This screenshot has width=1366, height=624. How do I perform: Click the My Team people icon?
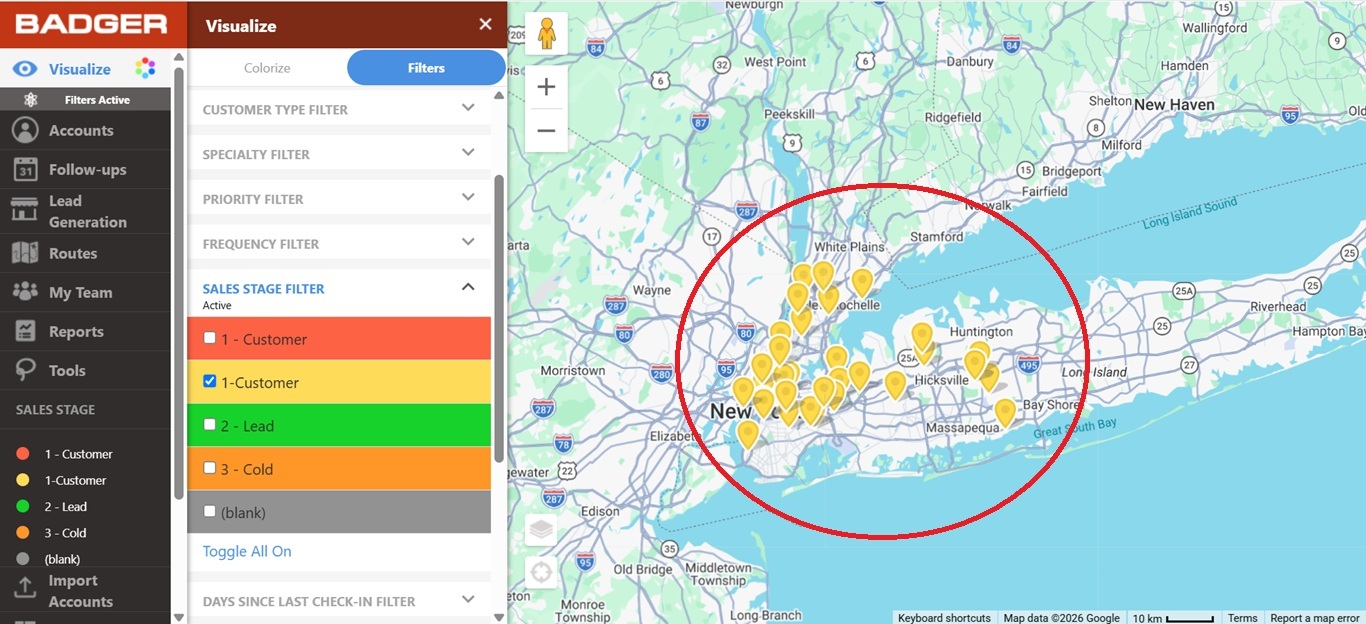tap(25, 292)
